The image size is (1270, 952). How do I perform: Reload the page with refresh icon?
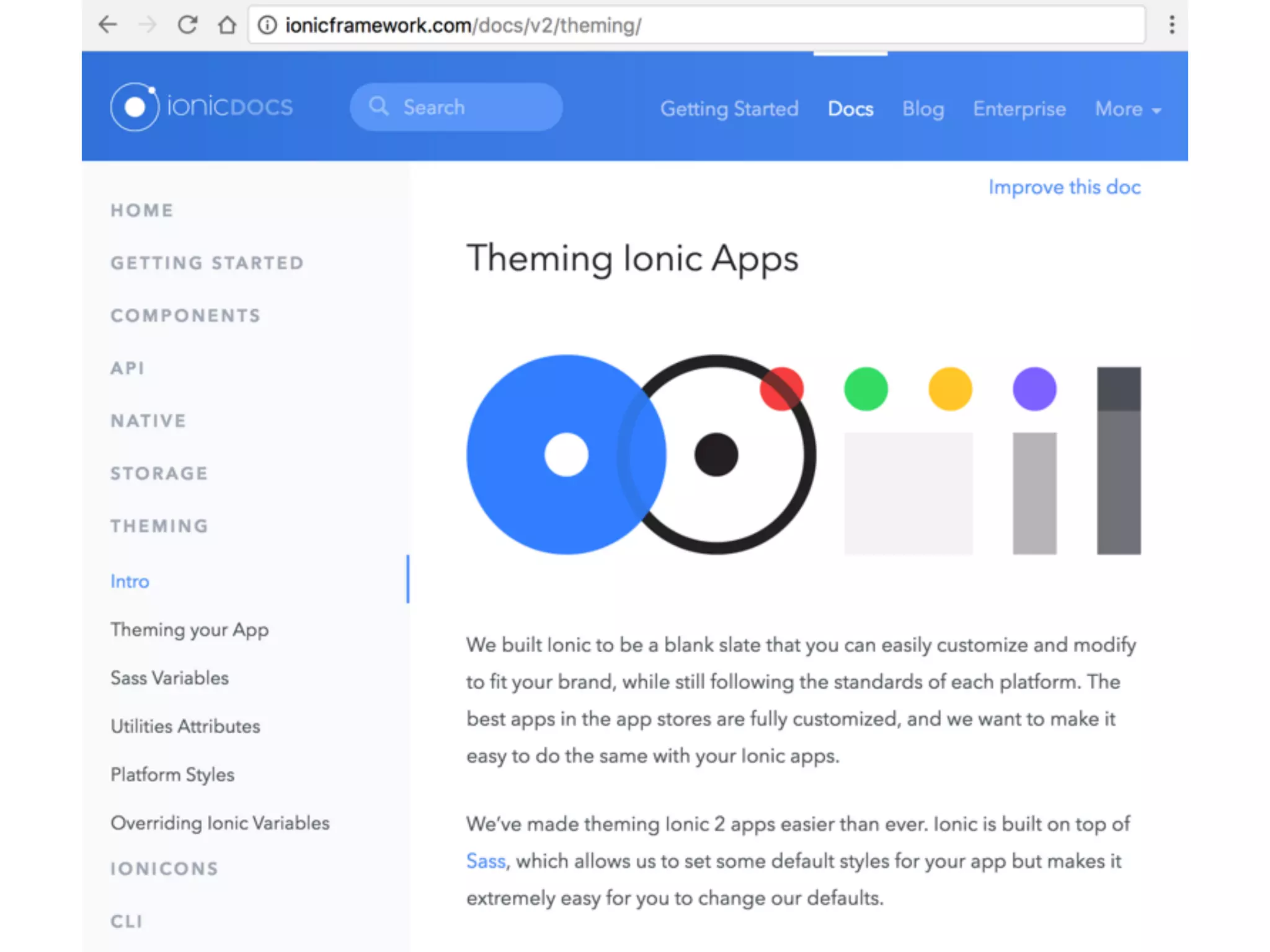click(187, 25)
